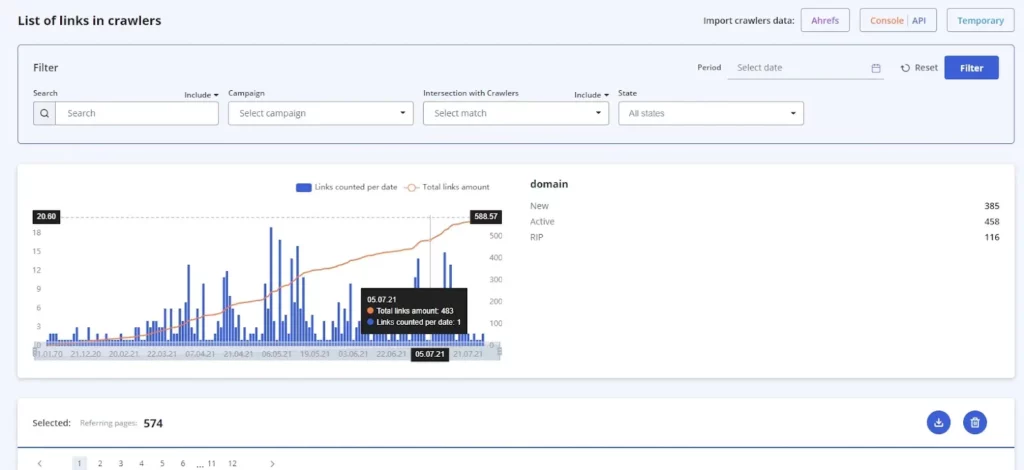Open Include dropdown for Intersection with Crawlers

(x=591, y=95)
